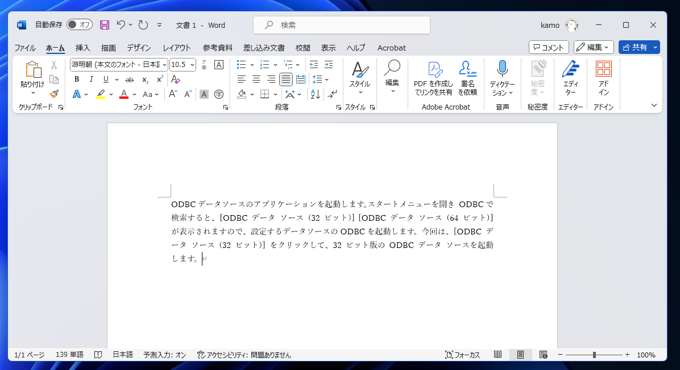The width and height of the screenshot is (680, 370).
Task: Apply yellow text highlight color
Action: [101, 94]
